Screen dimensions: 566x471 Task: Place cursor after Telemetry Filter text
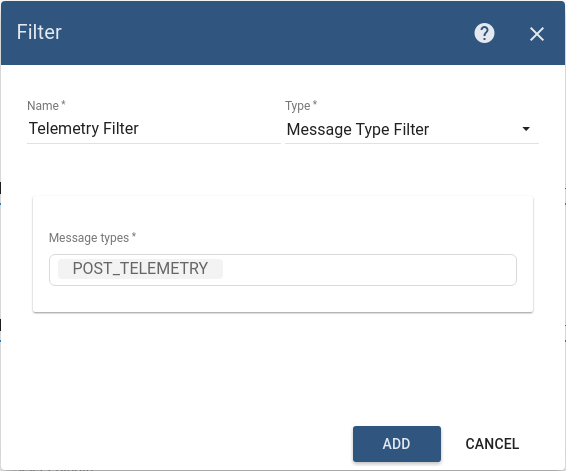[x=140, y=128]
